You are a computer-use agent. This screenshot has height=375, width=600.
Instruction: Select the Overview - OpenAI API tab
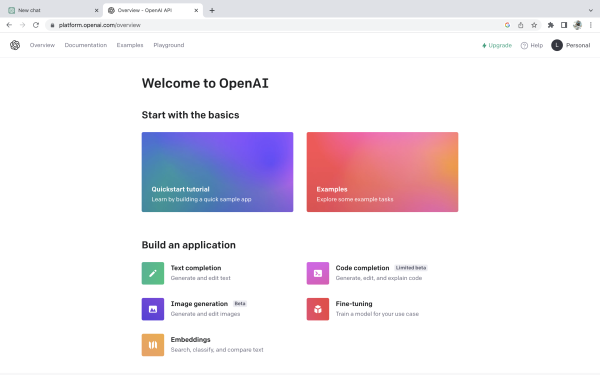pyautogui.click(x=153, y=10)
